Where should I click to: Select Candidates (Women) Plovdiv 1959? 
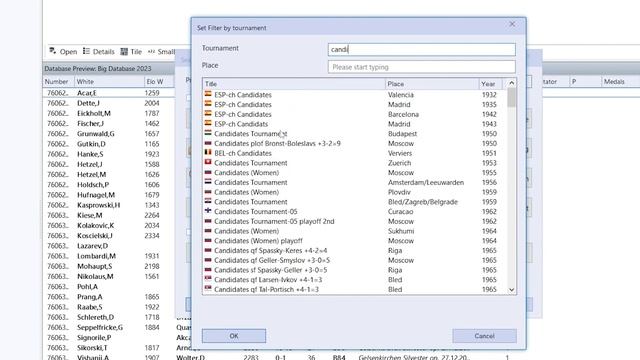pos(355,192)
